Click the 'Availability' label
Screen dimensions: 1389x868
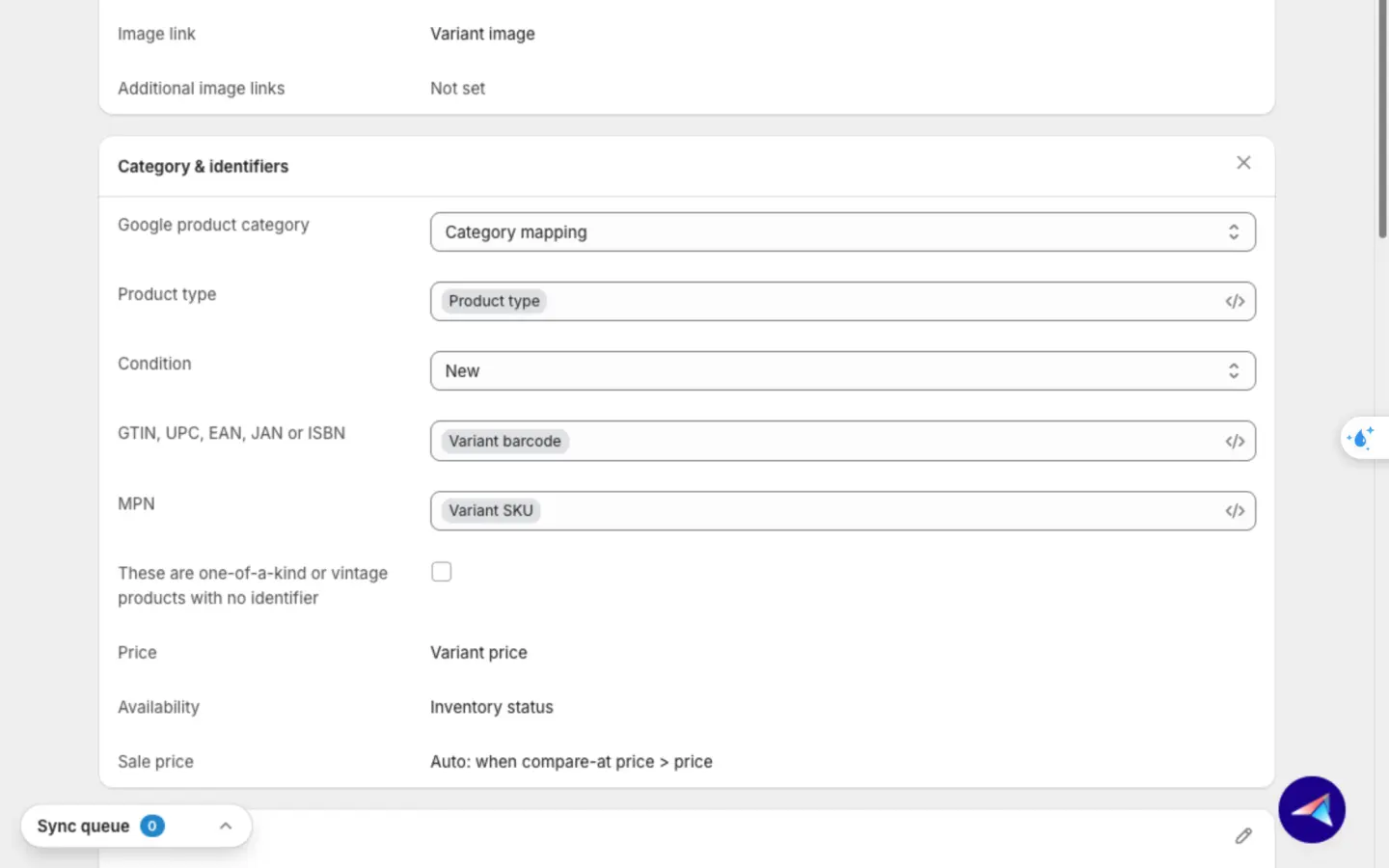(158, 708)
